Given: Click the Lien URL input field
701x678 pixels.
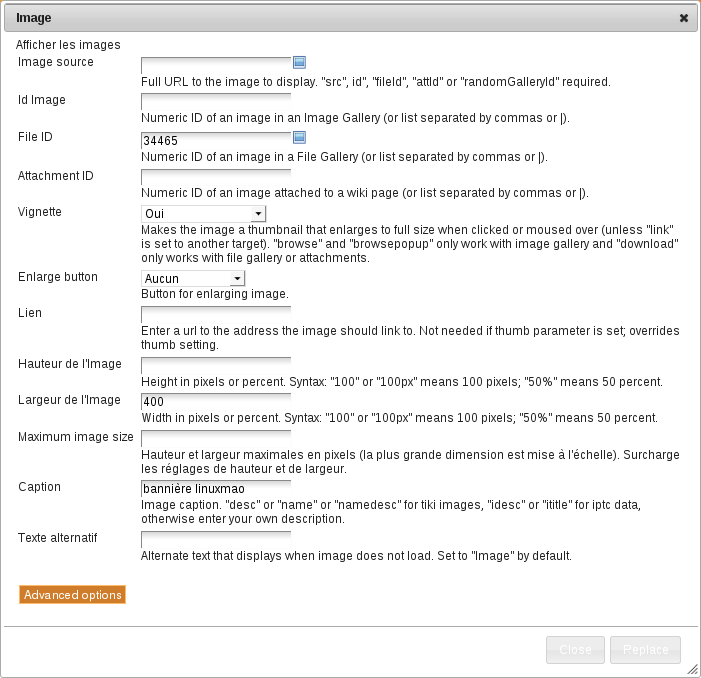Looking at the screenshot, I should tap(215, 315).
